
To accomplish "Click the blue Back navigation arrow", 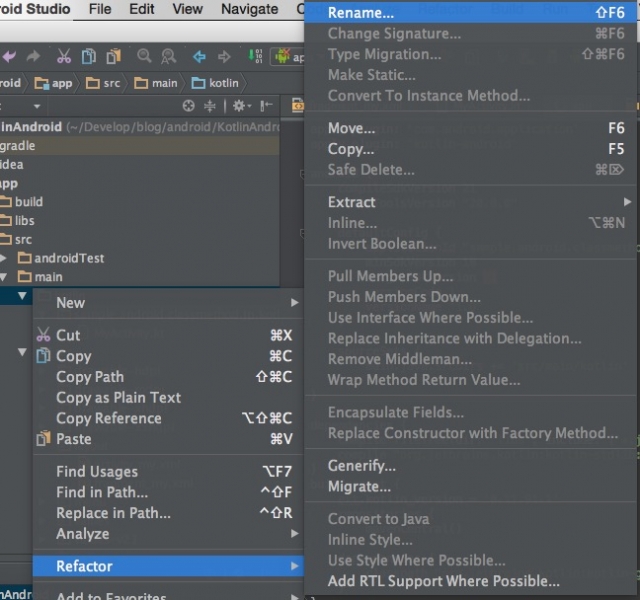I will tap(200, 56).
